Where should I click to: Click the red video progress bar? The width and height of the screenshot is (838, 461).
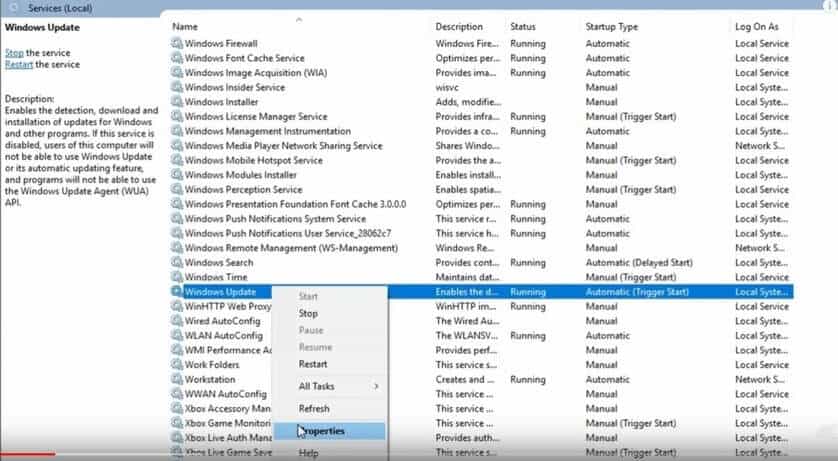tap(28, 455)
